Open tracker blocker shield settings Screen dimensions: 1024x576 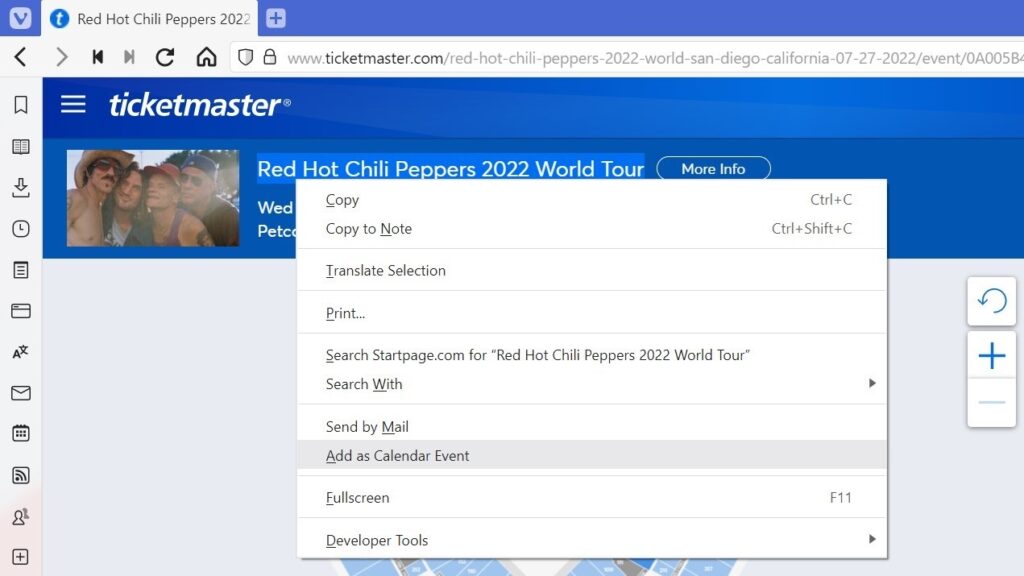pos(246,57)
